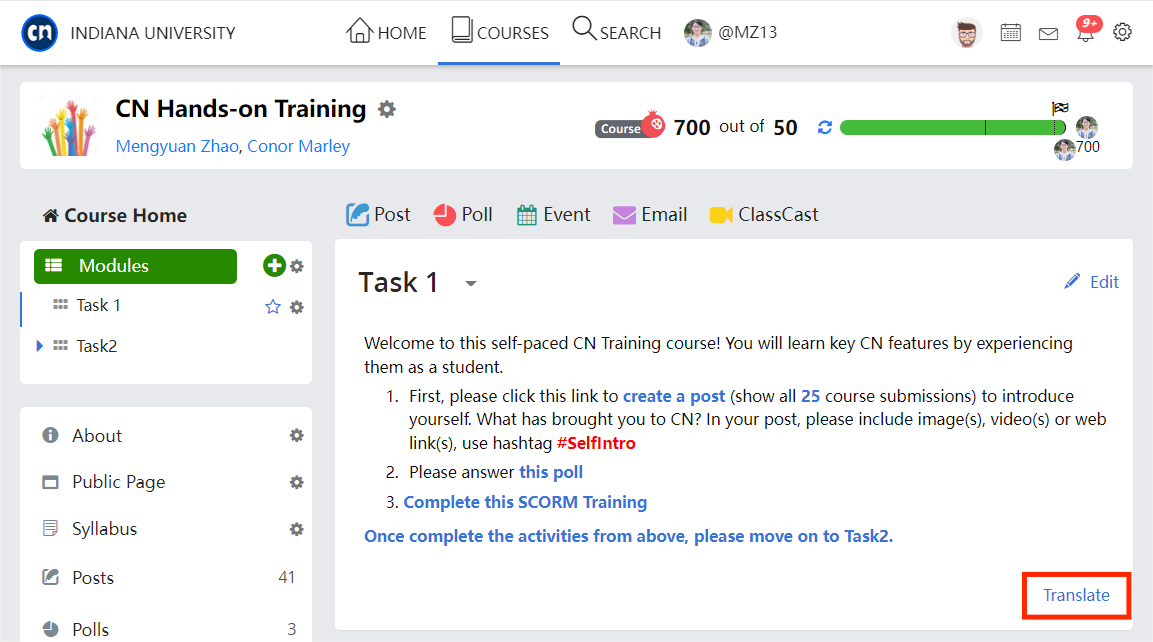
Task: Open the Polls item
Action: 90,629
